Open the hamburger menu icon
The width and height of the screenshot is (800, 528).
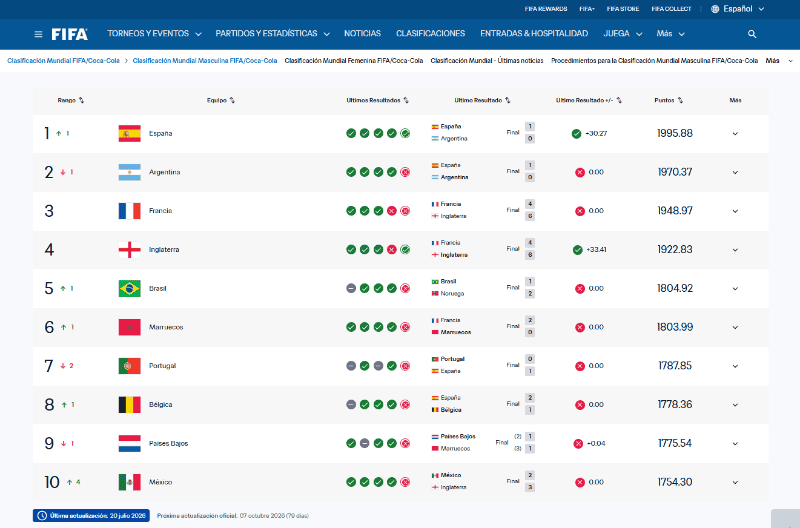[38, 34]
